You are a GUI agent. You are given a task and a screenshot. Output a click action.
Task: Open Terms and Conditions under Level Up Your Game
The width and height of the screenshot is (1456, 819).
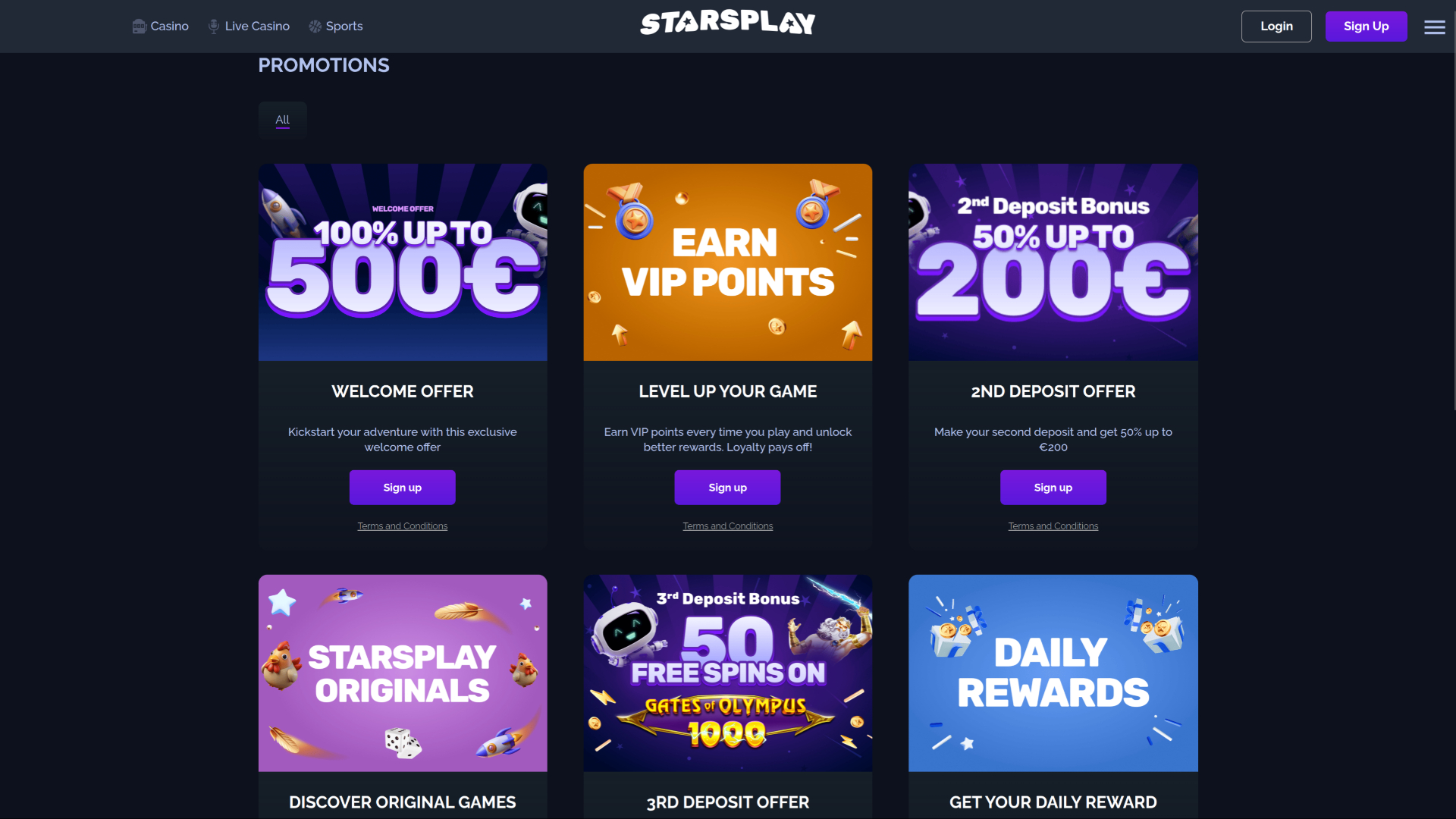coord(727,526)
